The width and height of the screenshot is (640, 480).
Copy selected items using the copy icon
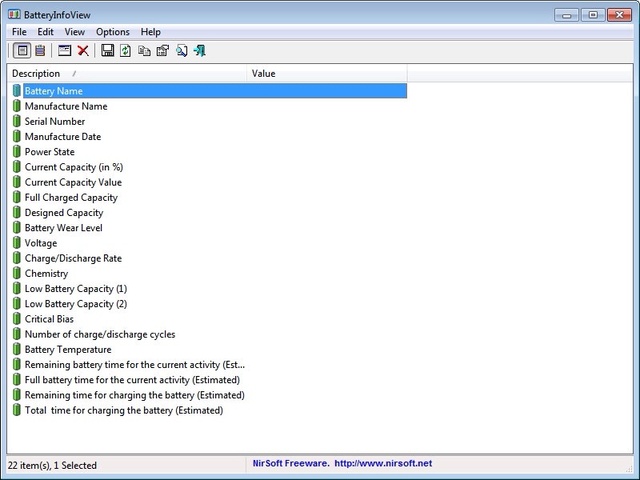click(x=144, y=51)
